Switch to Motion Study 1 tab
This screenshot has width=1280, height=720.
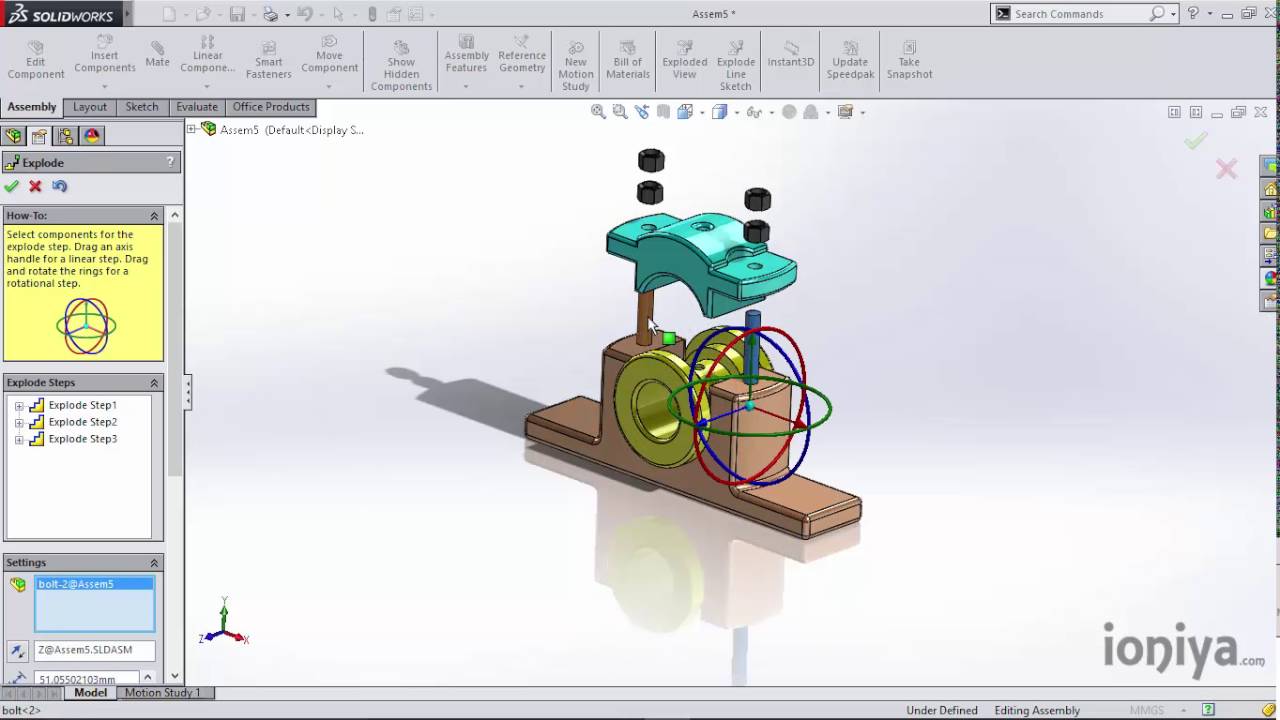click(162, 692)
